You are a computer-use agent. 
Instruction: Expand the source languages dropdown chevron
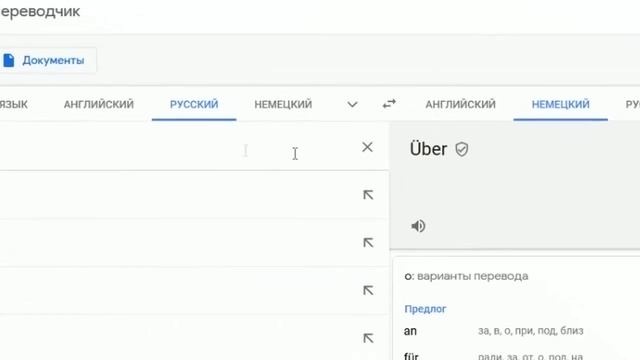[352, 105]
